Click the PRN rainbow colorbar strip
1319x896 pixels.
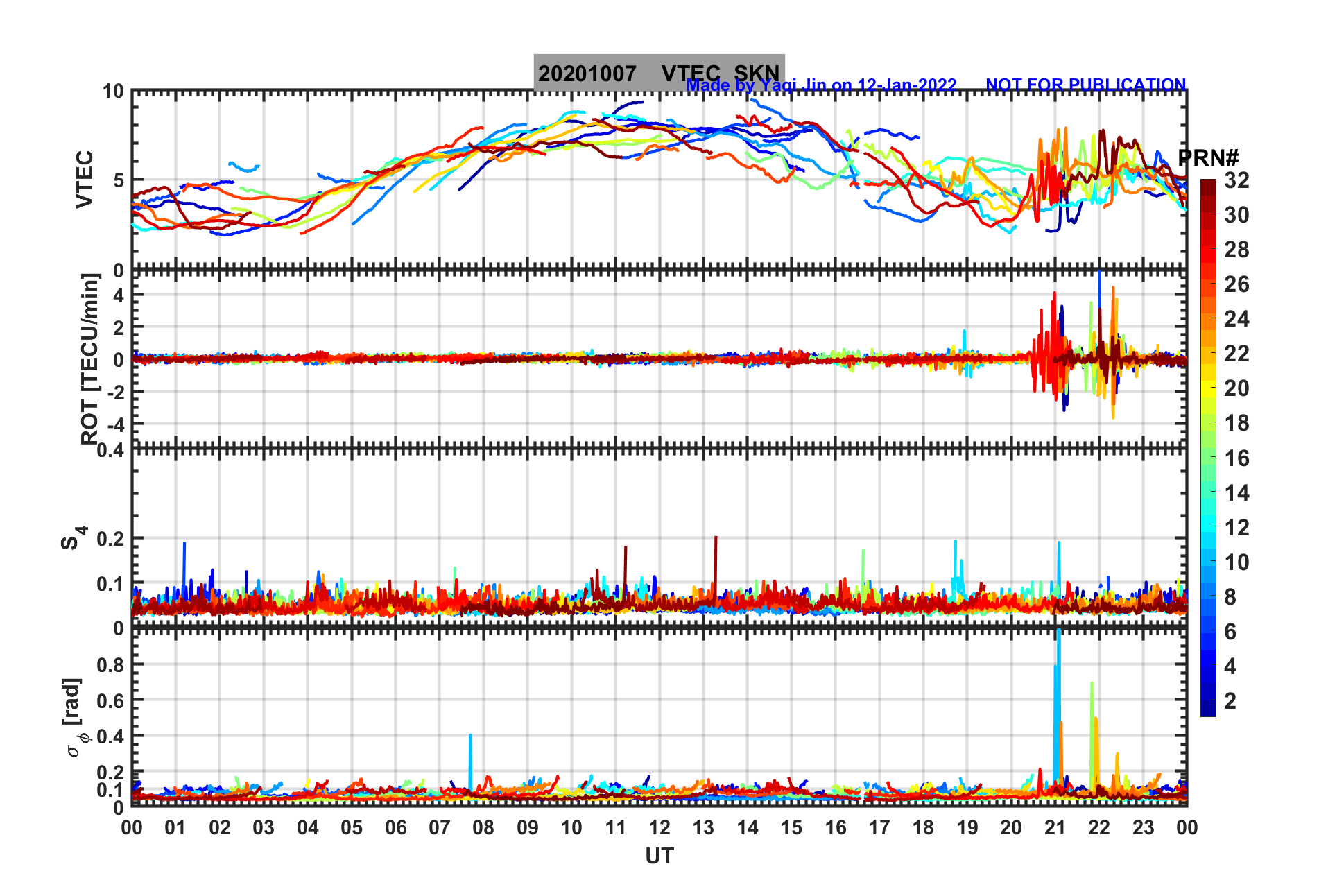coord(1208,448)
